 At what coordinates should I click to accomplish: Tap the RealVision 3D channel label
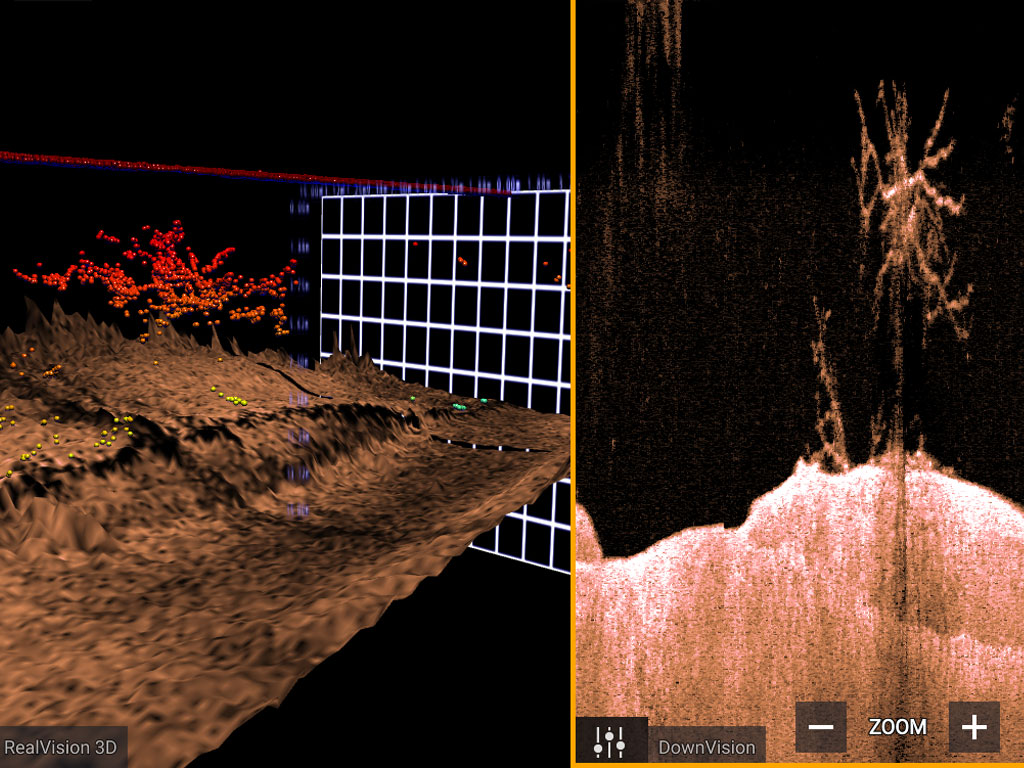click(62, 747)
